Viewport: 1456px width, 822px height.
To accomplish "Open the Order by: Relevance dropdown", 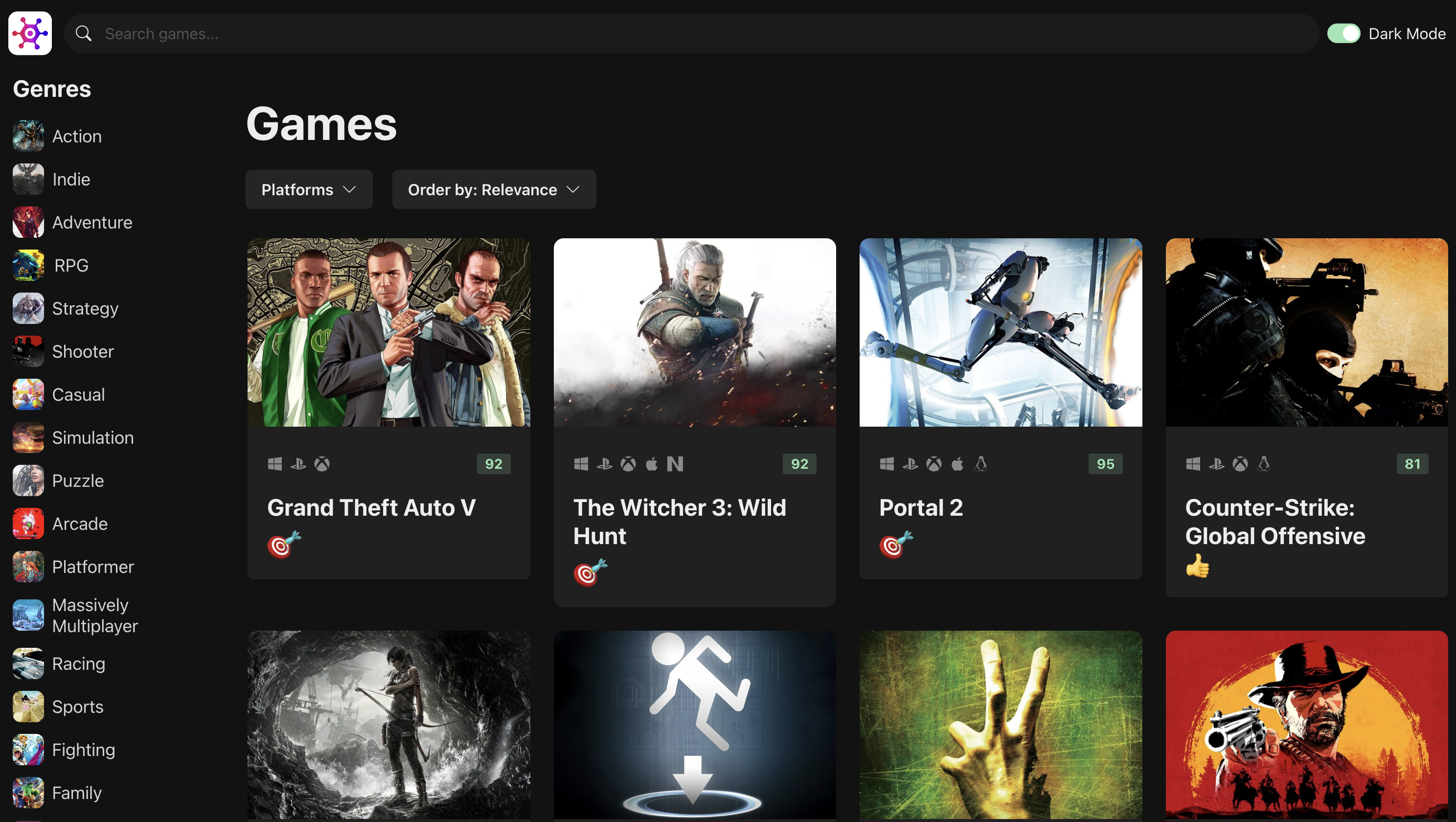I will (x=494, y=189).
